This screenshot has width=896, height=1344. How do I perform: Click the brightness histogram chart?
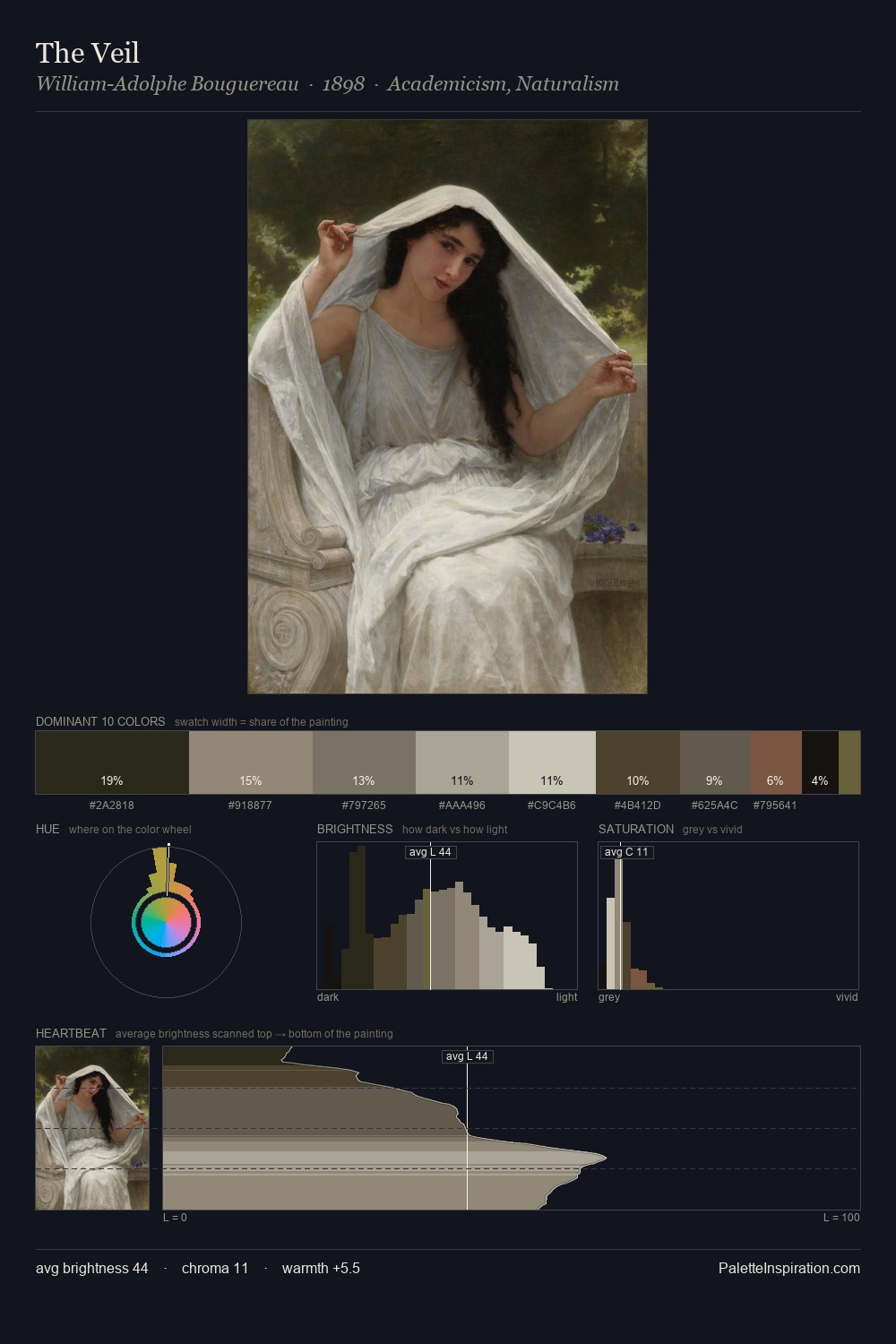pos(447,916)
